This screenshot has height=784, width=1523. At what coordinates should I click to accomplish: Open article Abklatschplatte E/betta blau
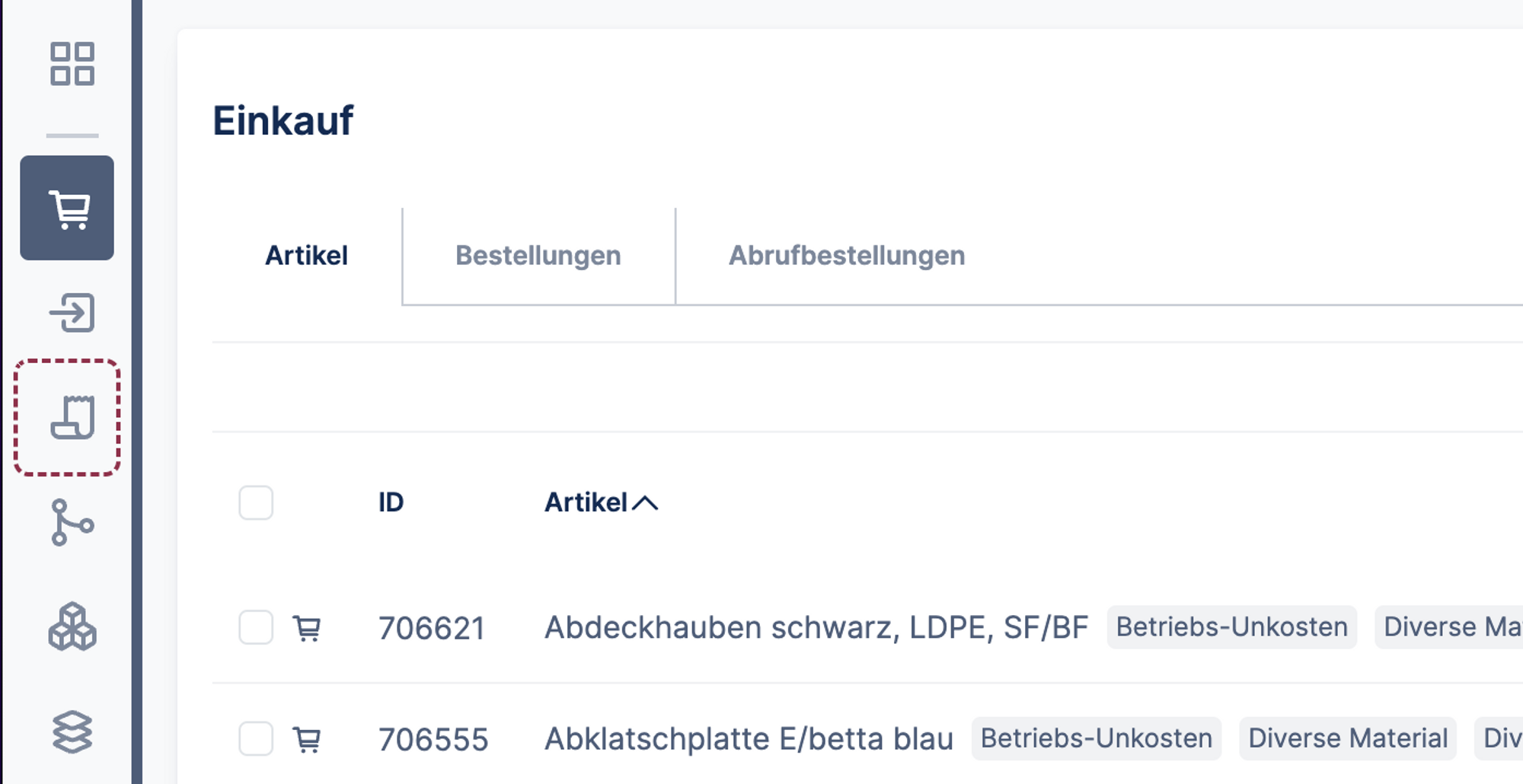749,739
